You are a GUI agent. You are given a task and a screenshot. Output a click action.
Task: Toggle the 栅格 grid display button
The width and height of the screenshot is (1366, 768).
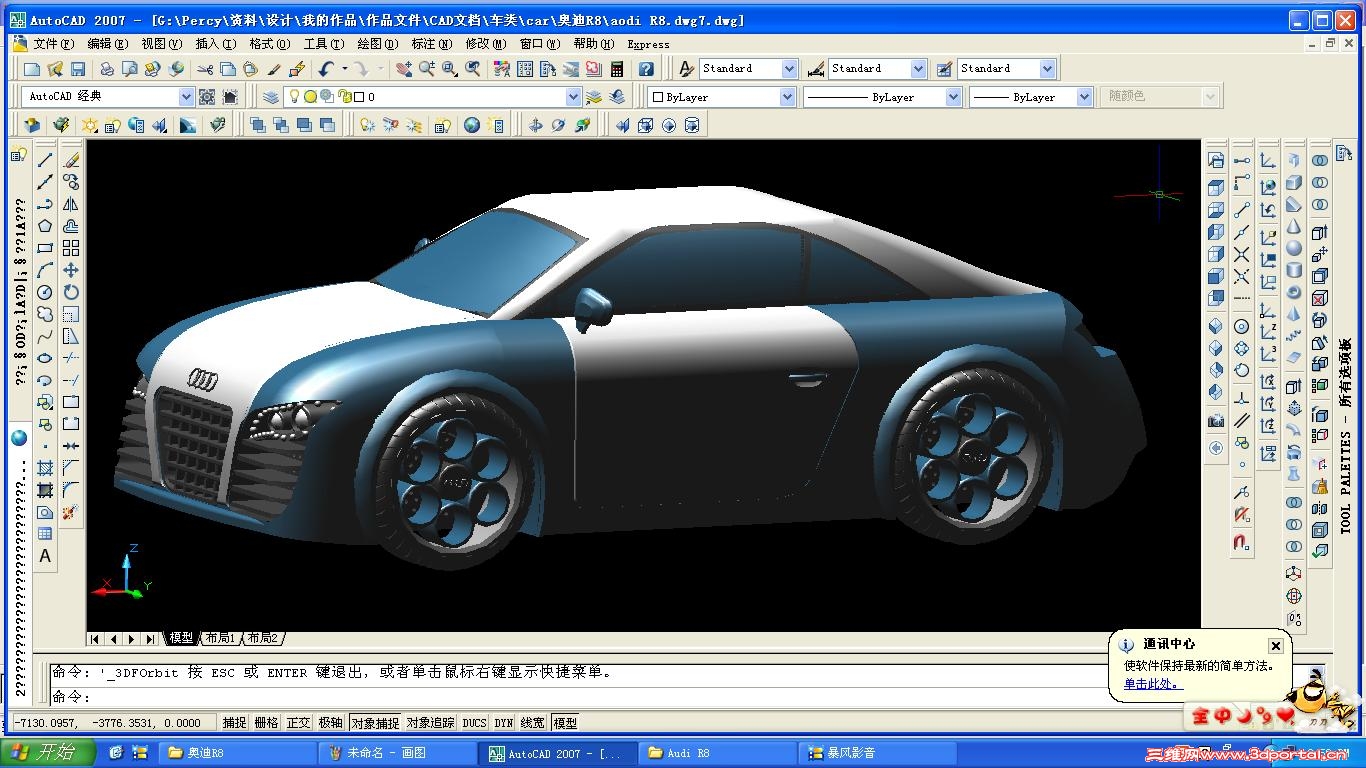pos(267,723)
